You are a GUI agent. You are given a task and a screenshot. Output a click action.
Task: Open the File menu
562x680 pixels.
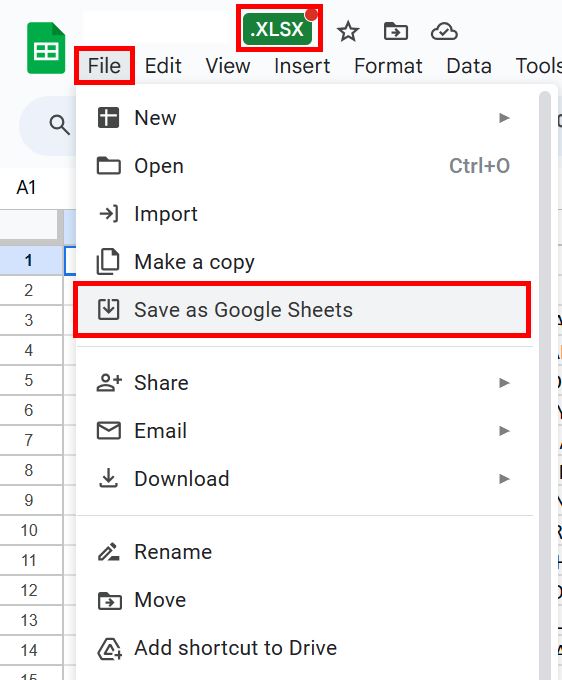click(x=104, y=66)
